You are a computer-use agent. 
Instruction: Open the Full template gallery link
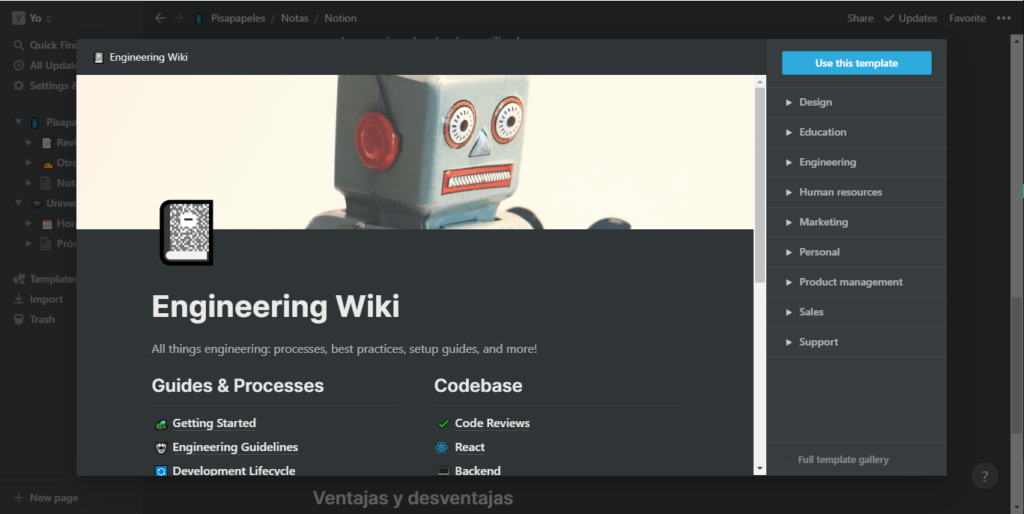(843, 460)
